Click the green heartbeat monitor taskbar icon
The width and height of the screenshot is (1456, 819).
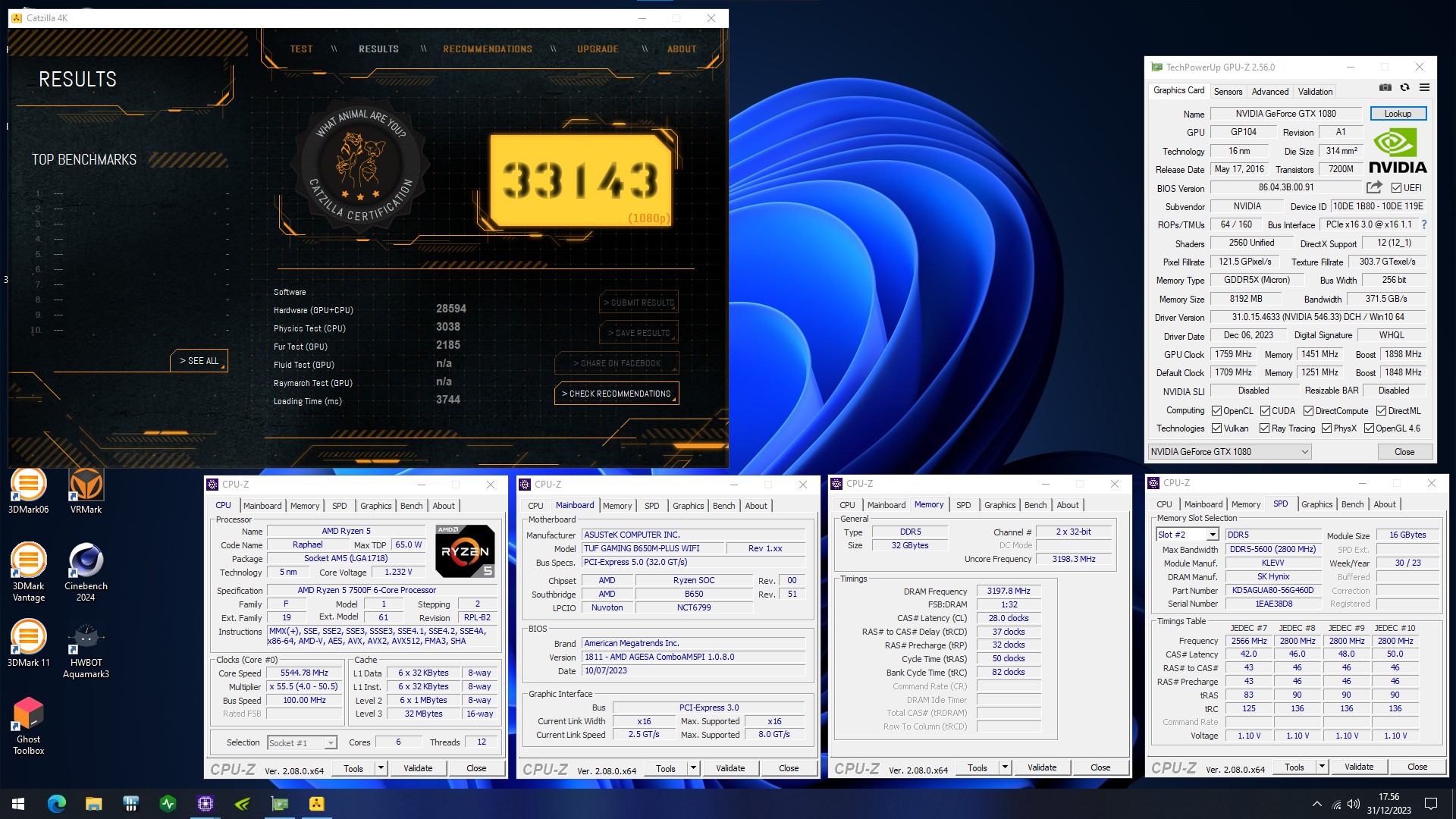168,803
